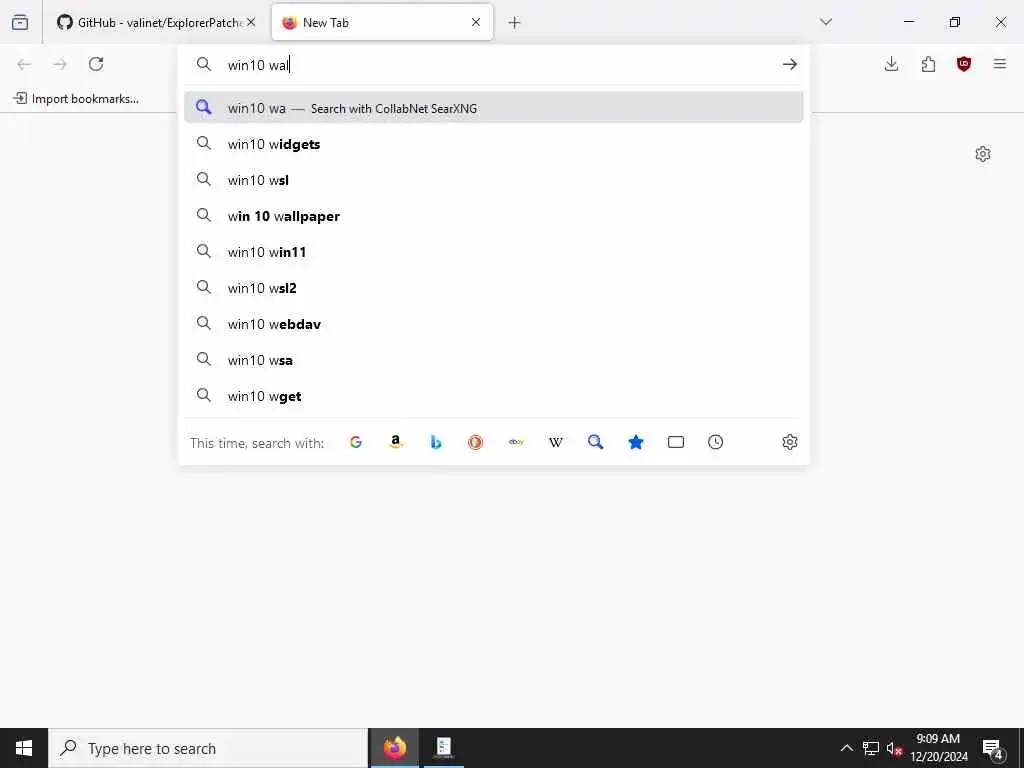This screenshot has height=768, width=1024.
Task: Search this time with Amazon icon
Action: pyautogui.click(x=396, y=442)
